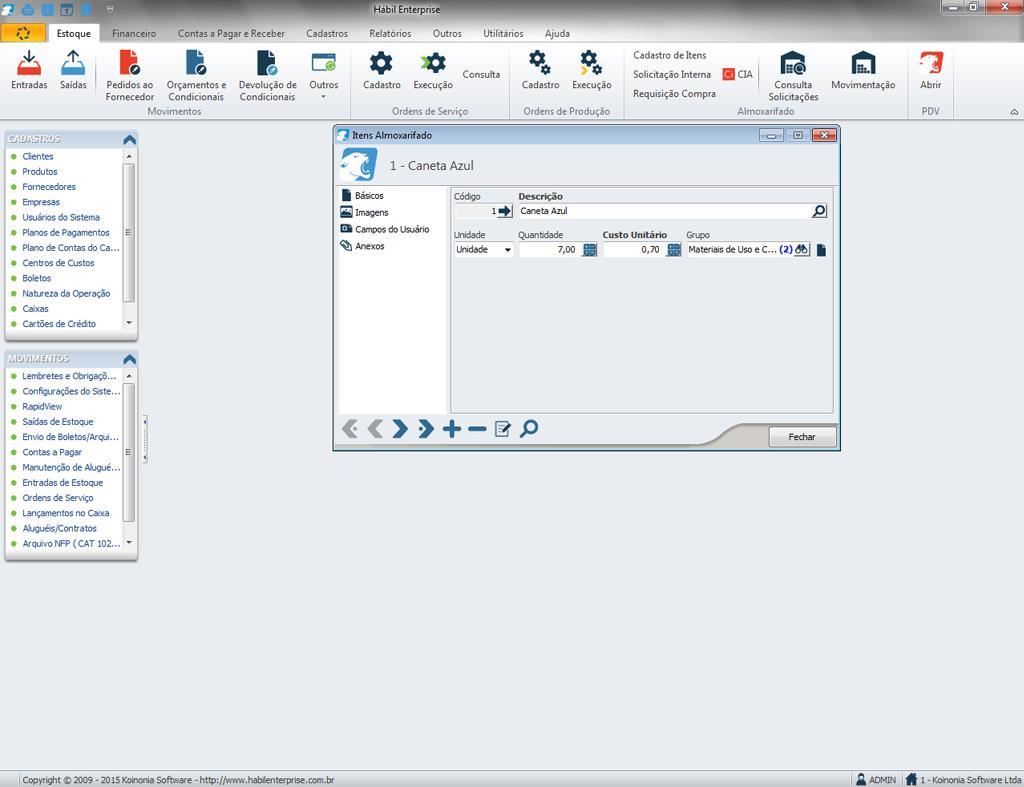Open Fornecedores in Cadastros list

click(x=49, y=187)
